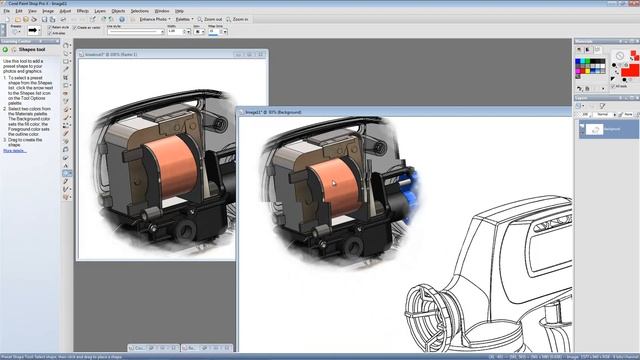Pick the blue swatch in Materials palette

pyautogui.click(x=578, y=62)
